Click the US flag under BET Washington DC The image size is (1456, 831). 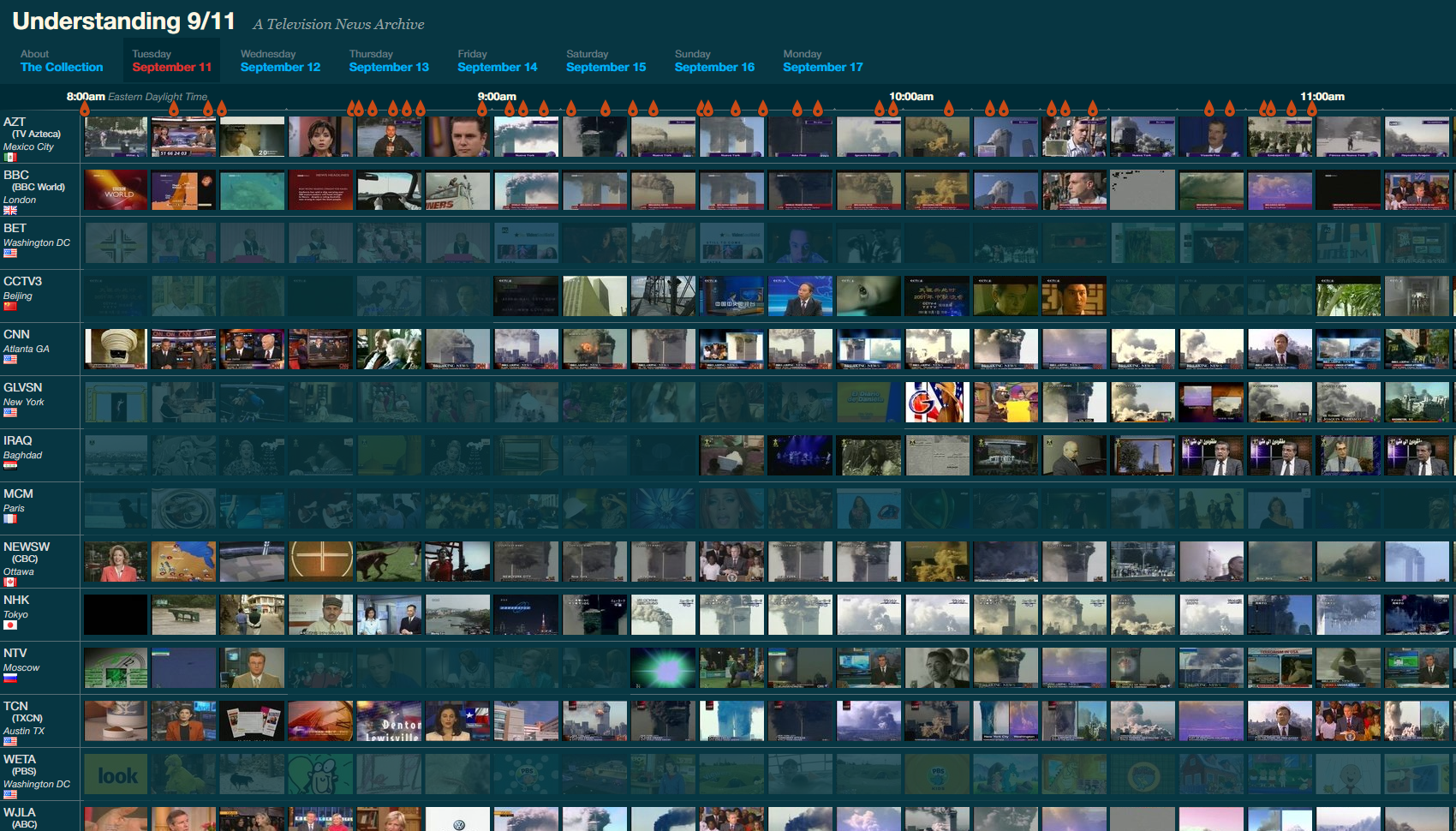[9, 253]
